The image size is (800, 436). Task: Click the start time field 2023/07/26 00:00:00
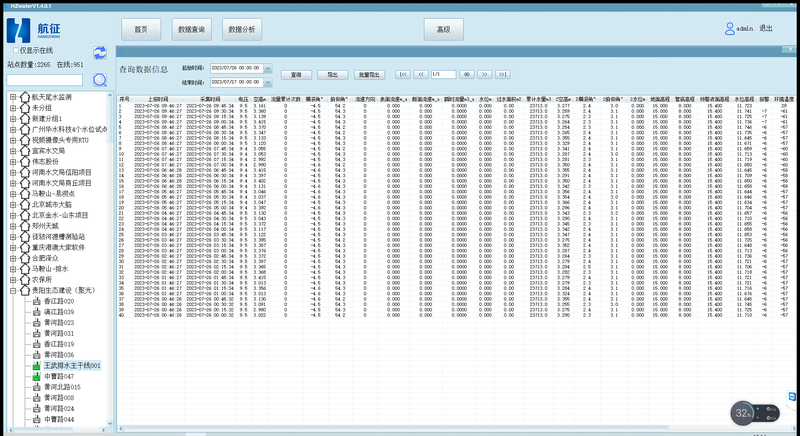(237, 68)
